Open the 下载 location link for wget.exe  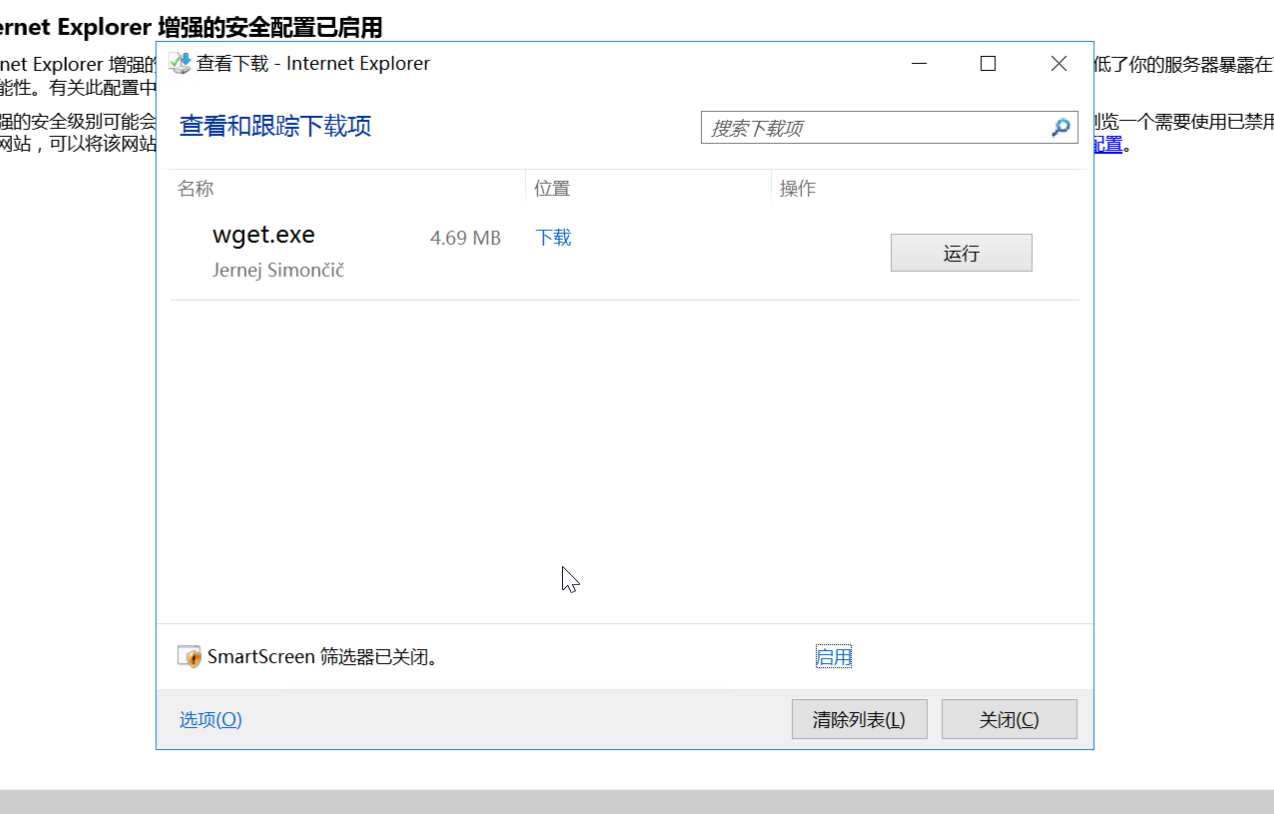pos(553,238)
